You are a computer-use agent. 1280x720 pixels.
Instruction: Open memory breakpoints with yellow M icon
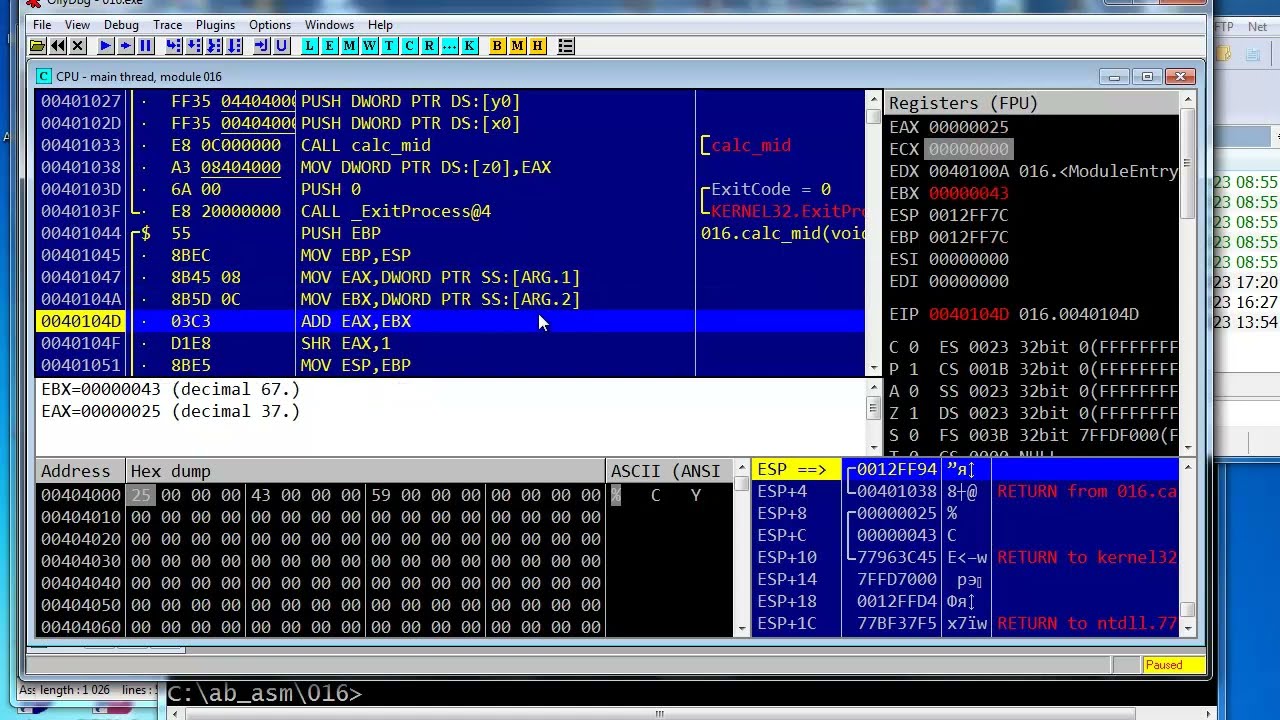[517, 46]
